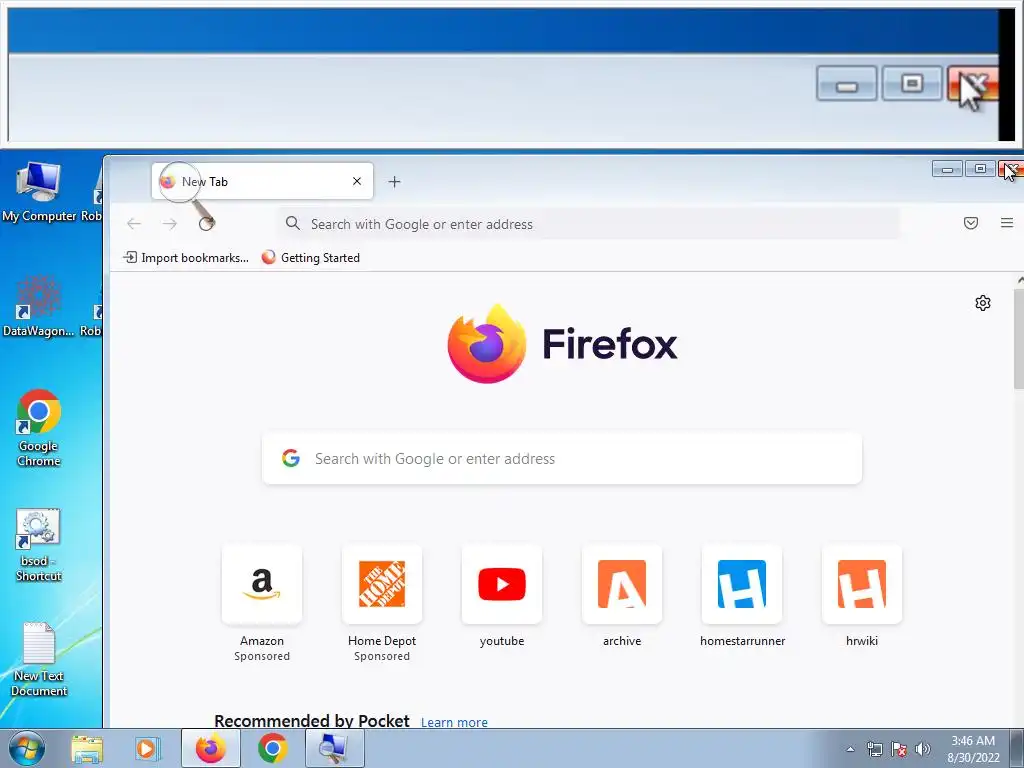Go back with the back arrow
The height and width of the screenshot is (768, 1024).
[134, 224]
